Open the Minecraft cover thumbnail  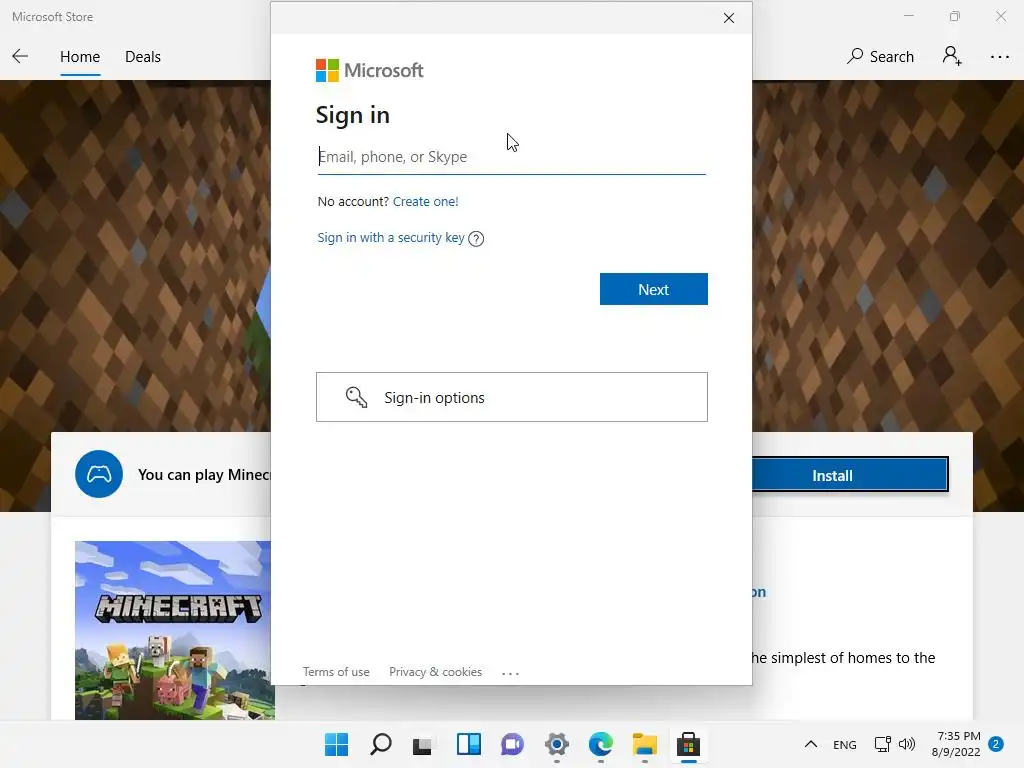[173, 630]
